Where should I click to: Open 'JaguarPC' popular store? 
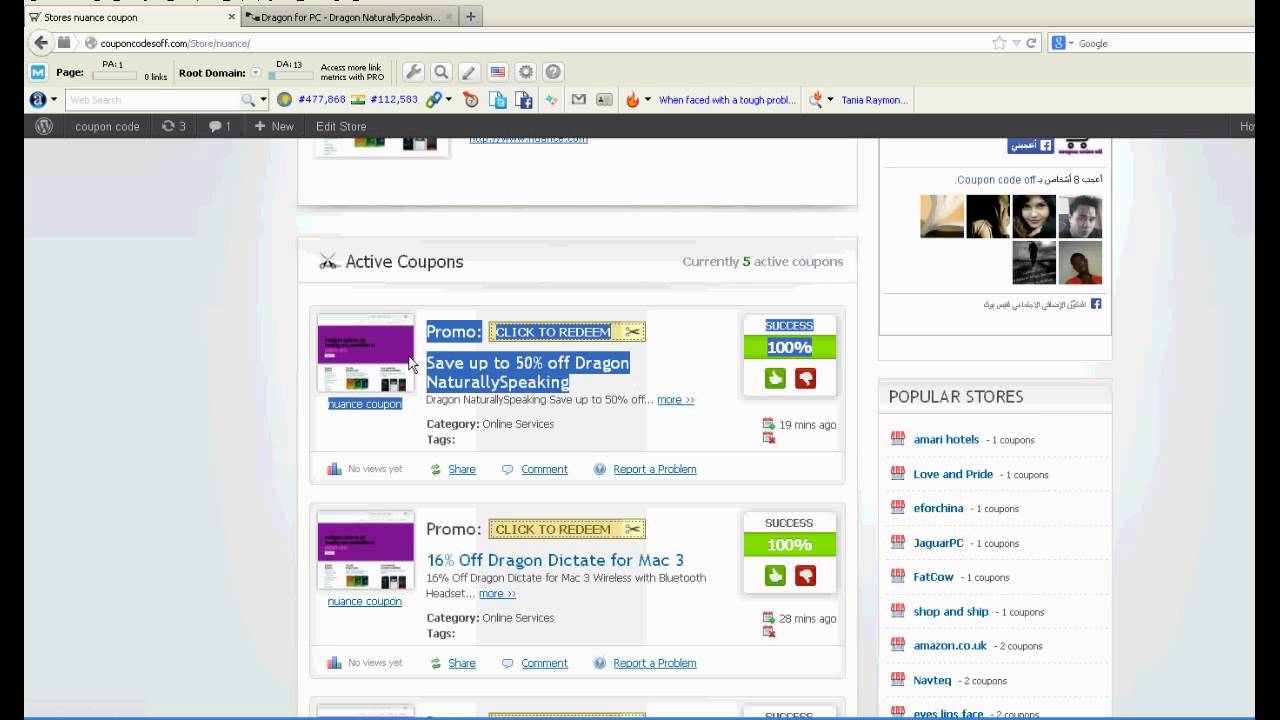click(x=938, y=542)
